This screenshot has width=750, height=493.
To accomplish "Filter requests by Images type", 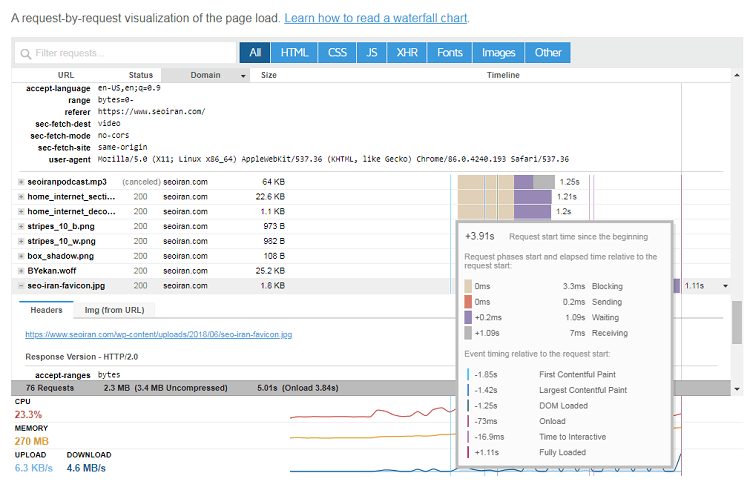I will click(498, 53).
